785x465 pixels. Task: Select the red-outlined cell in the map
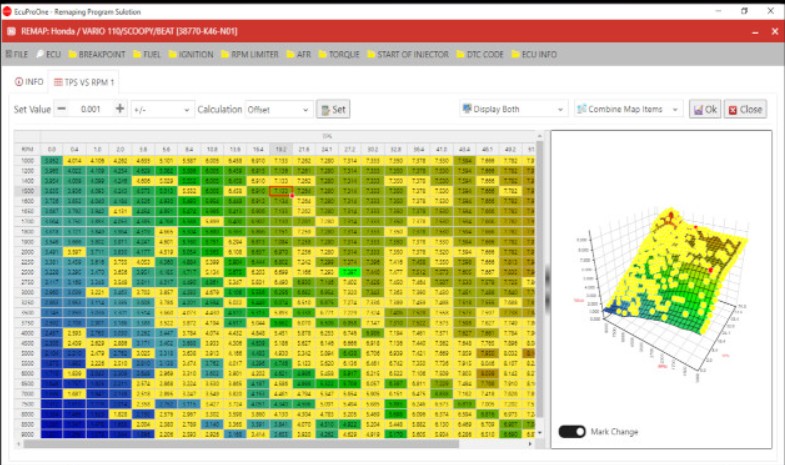pyautogui.click(x=281, y=191)
